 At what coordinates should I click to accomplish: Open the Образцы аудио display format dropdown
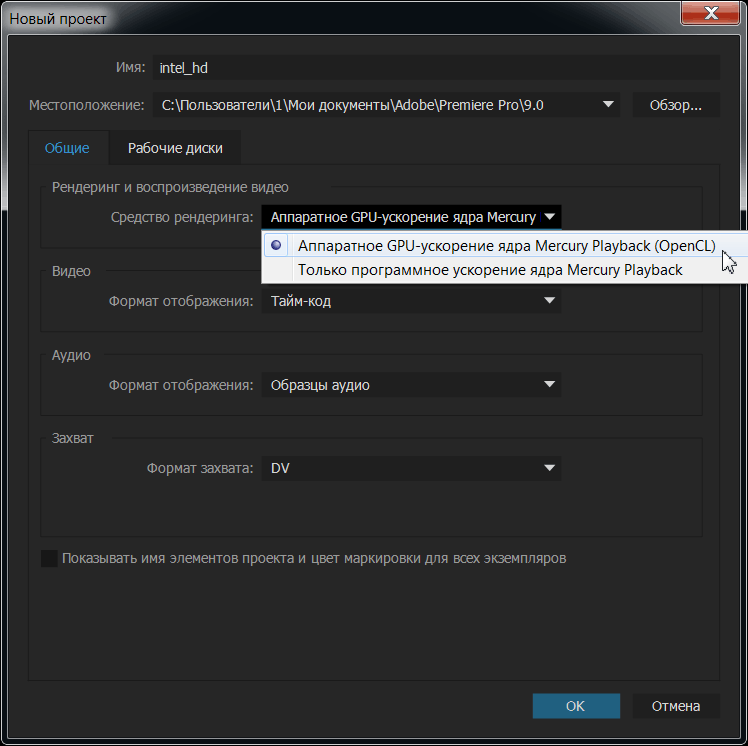coord(410,385)
